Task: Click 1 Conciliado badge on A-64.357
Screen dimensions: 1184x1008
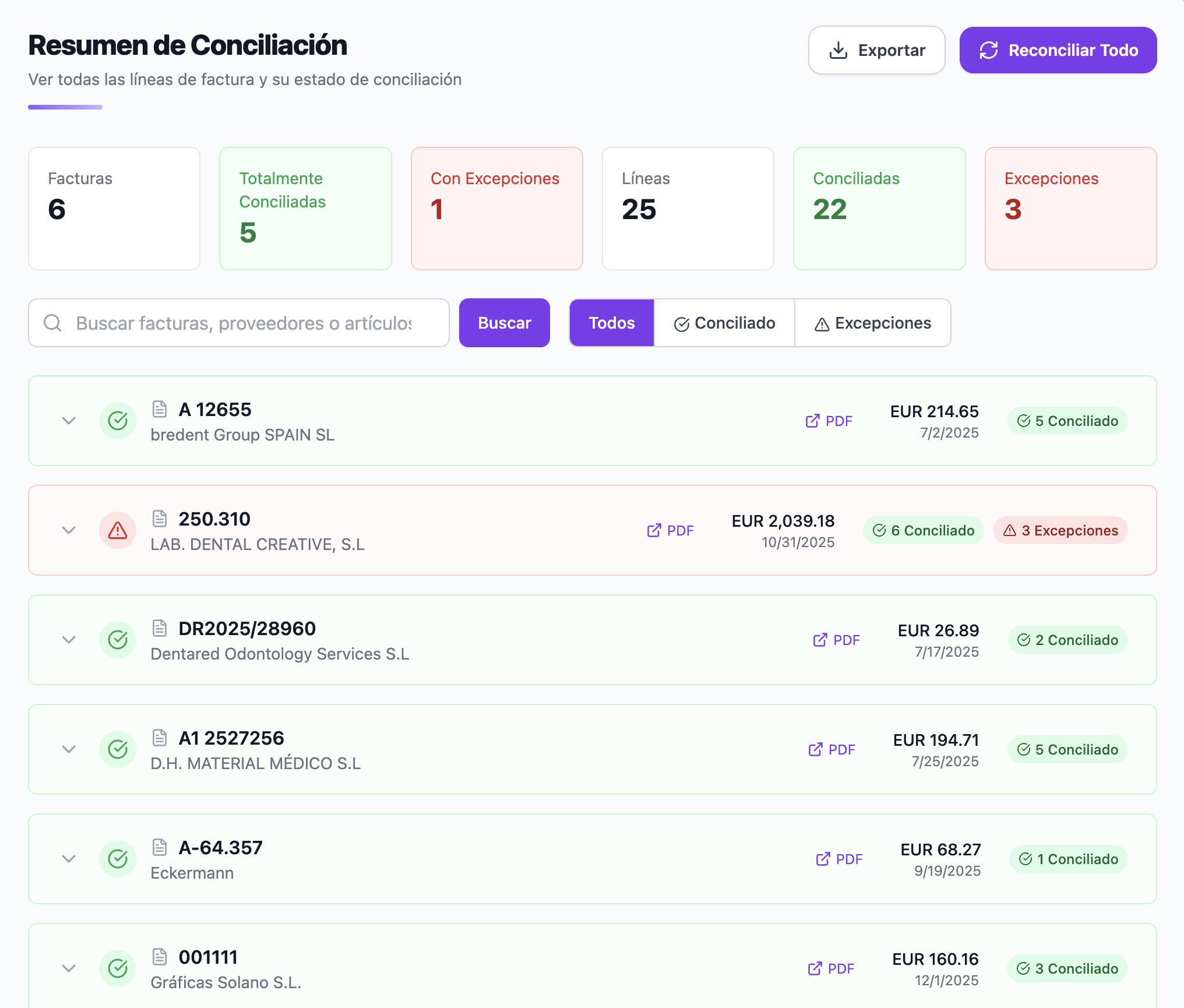Action: [1069, 859]
